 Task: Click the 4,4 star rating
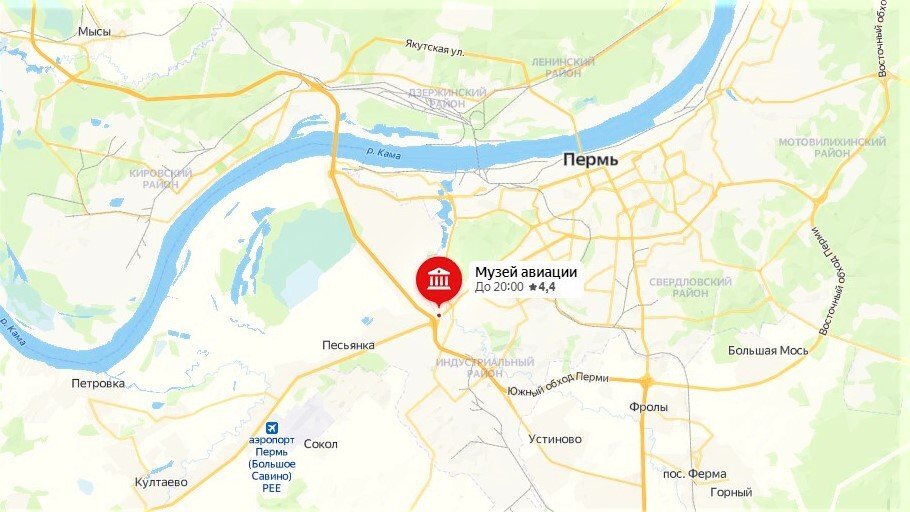point(542,287)
